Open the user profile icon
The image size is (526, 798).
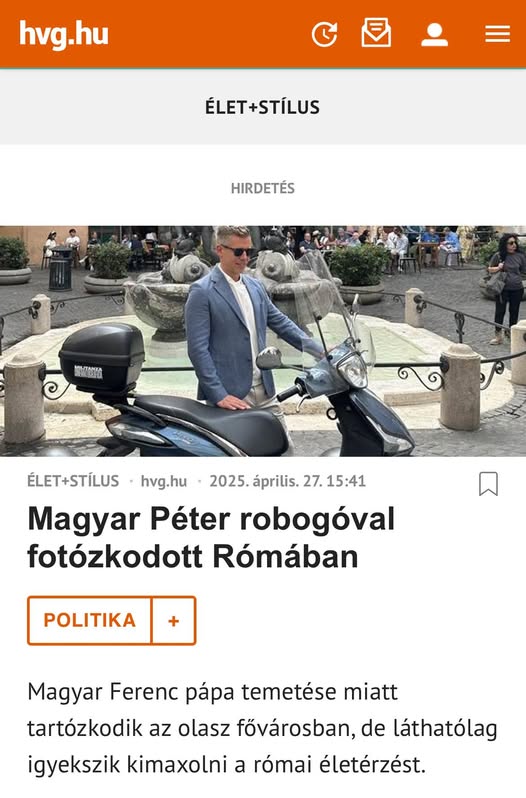pos(434,35)
